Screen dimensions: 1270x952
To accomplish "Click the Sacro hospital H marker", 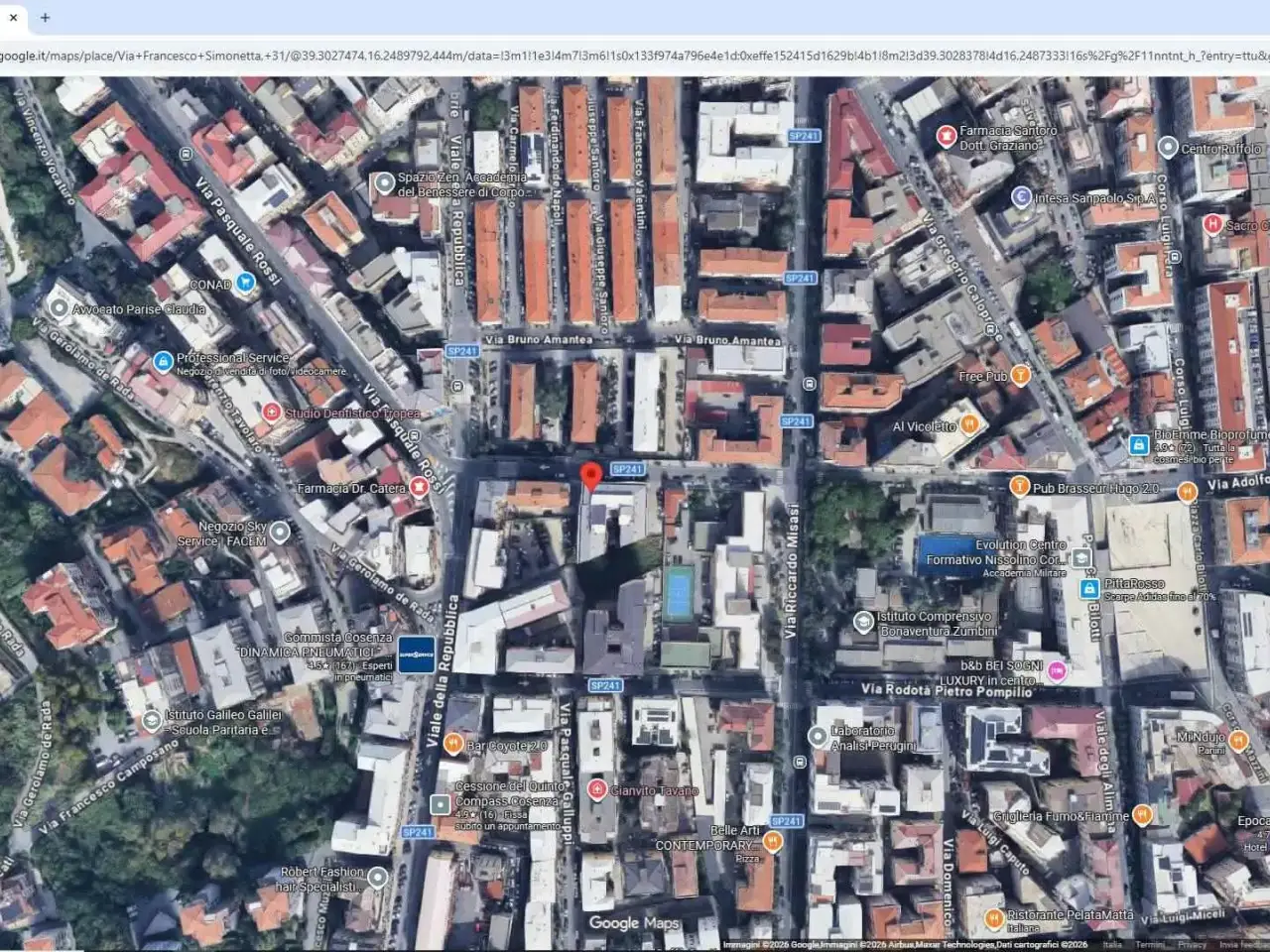I will click(1211, 224).
